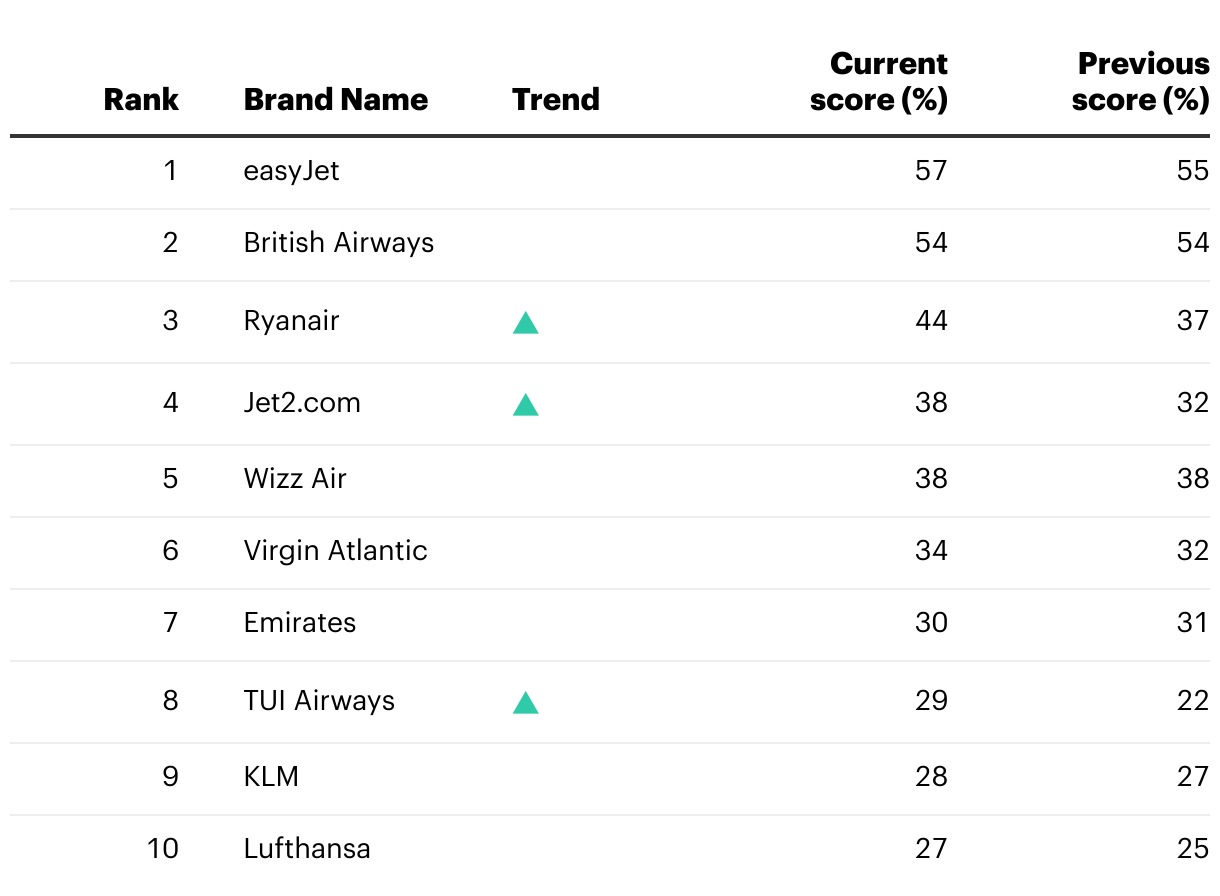This screenshot has width=1220, height=896.
Task: Select the Emirates row name
Action: tap(300, 622)
